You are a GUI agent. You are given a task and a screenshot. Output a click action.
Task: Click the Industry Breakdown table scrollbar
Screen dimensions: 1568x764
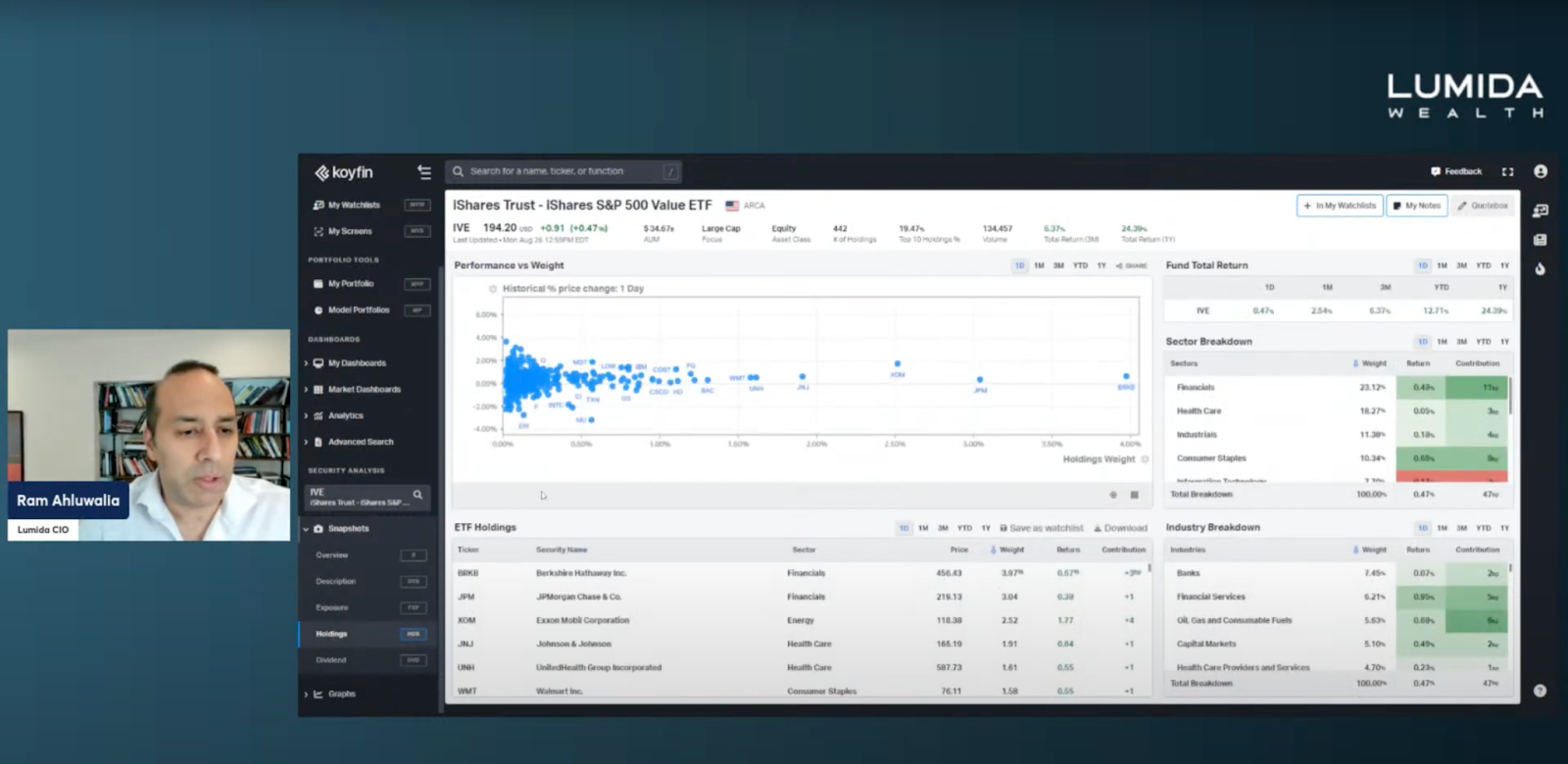1510,568
